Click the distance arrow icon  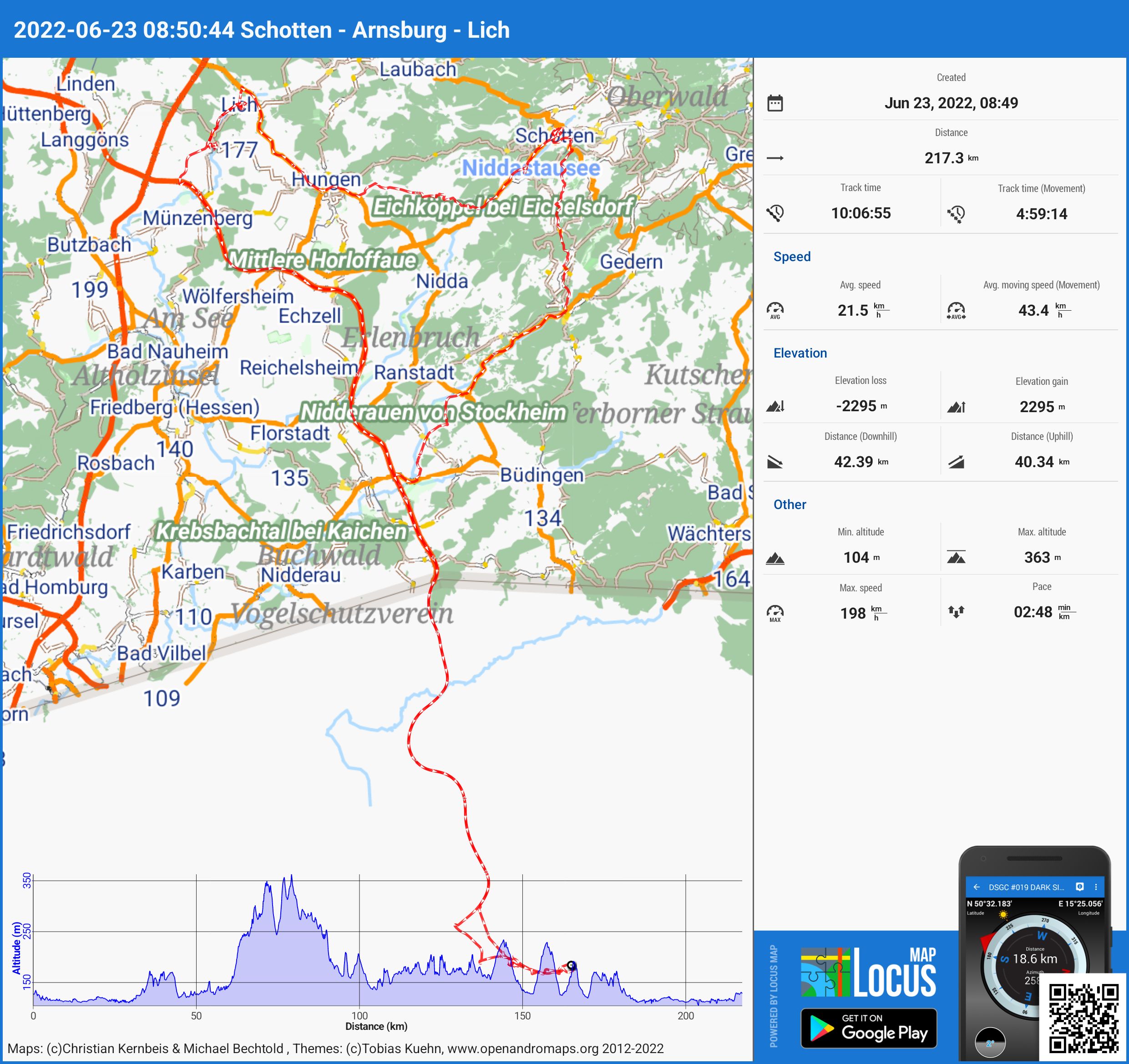[775, 158]
